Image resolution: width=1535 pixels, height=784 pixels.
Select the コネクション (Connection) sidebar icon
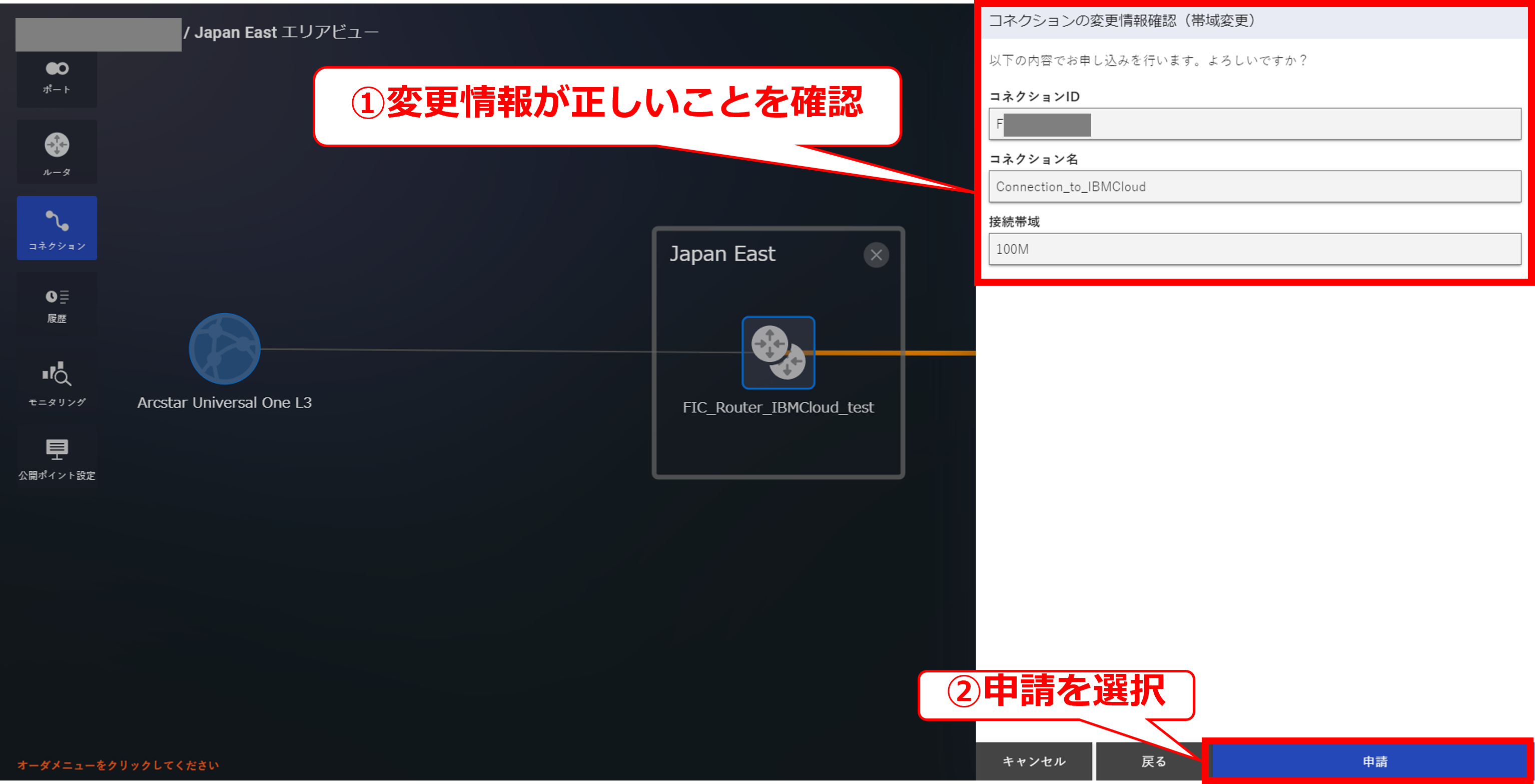57,228
